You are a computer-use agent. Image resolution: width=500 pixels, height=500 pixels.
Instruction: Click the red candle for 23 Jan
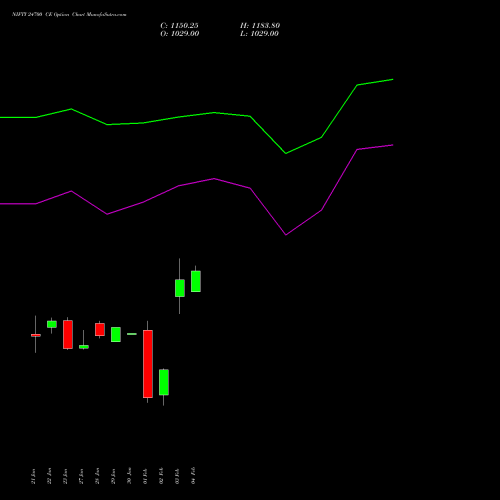(x=68, y=334)
